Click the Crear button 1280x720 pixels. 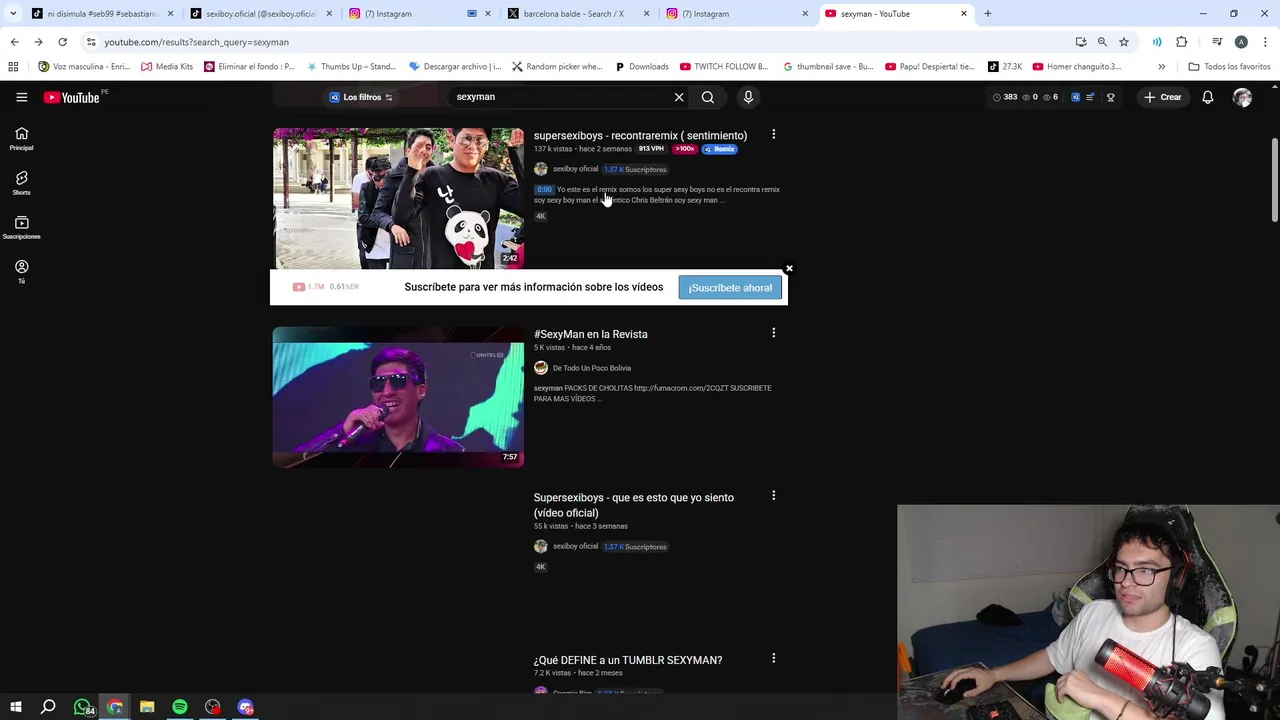1163,97
